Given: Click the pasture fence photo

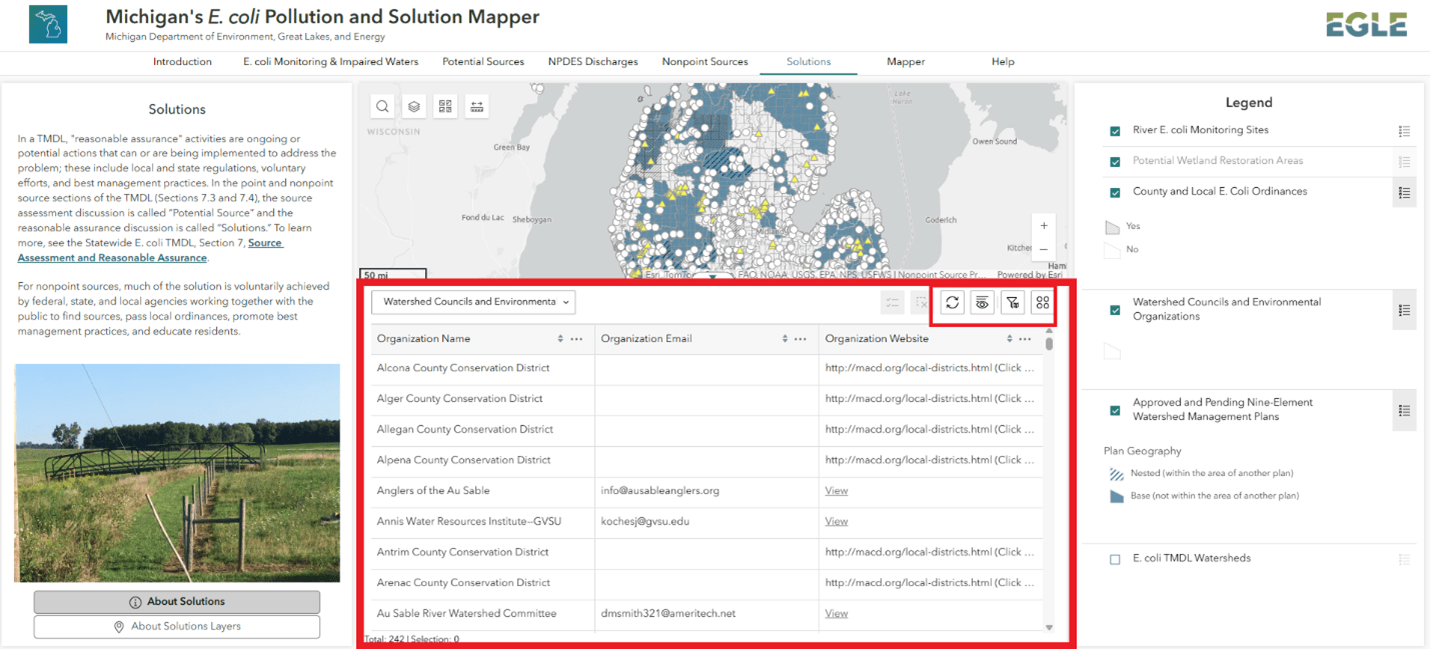Looking at the screenshot, I should [177, 472].
